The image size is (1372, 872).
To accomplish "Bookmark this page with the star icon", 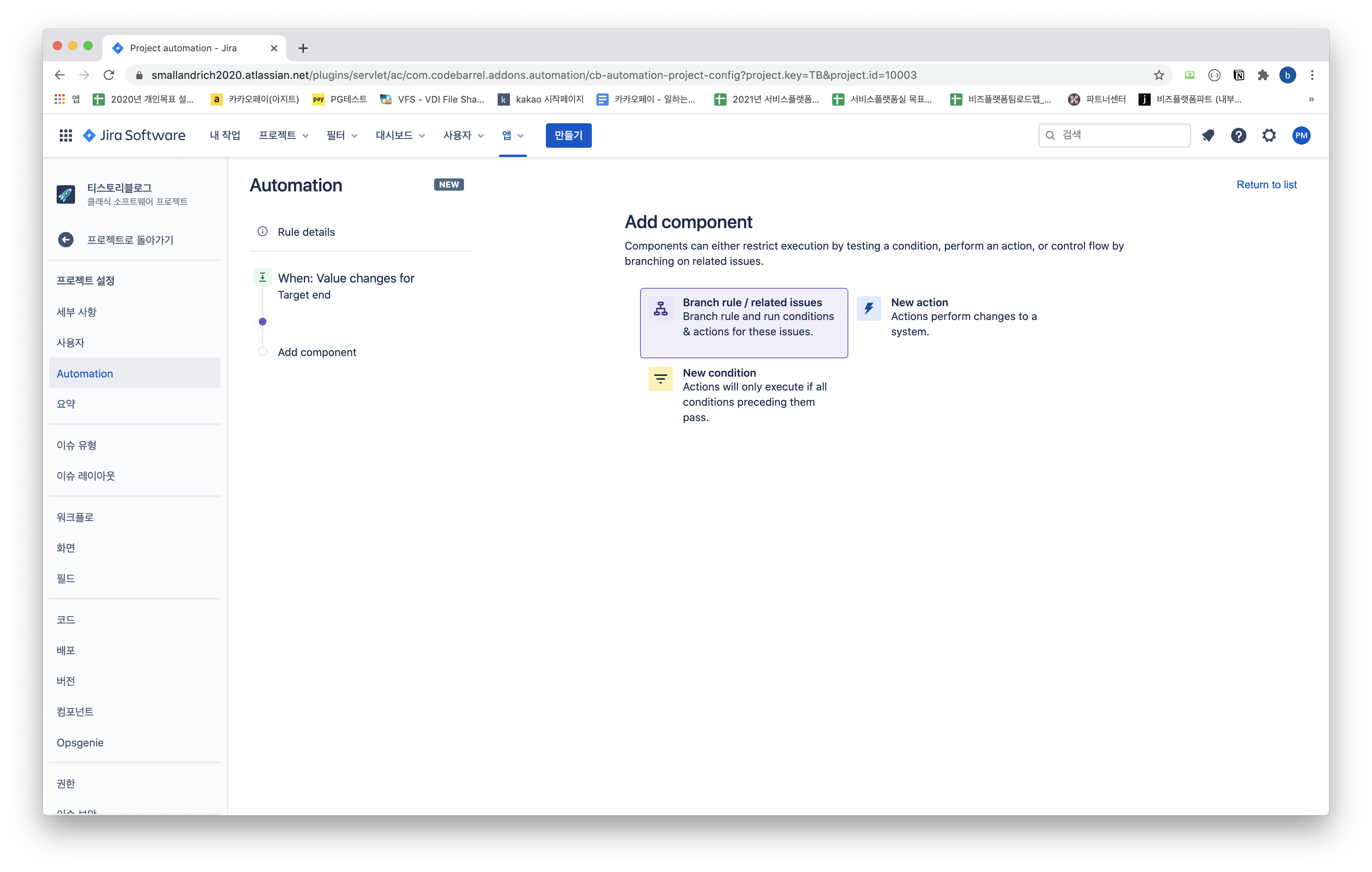I will coord(1158,75).
